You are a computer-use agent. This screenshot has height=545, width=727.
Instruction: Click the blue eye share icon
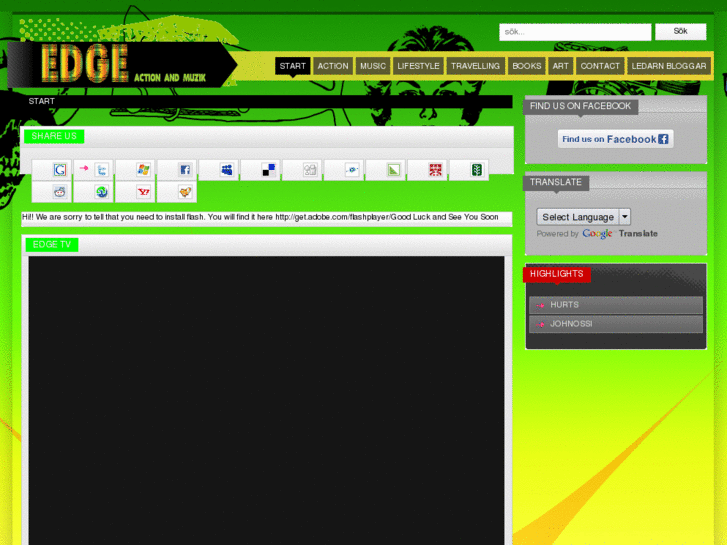pyautogui.click(x=352, y=170)
